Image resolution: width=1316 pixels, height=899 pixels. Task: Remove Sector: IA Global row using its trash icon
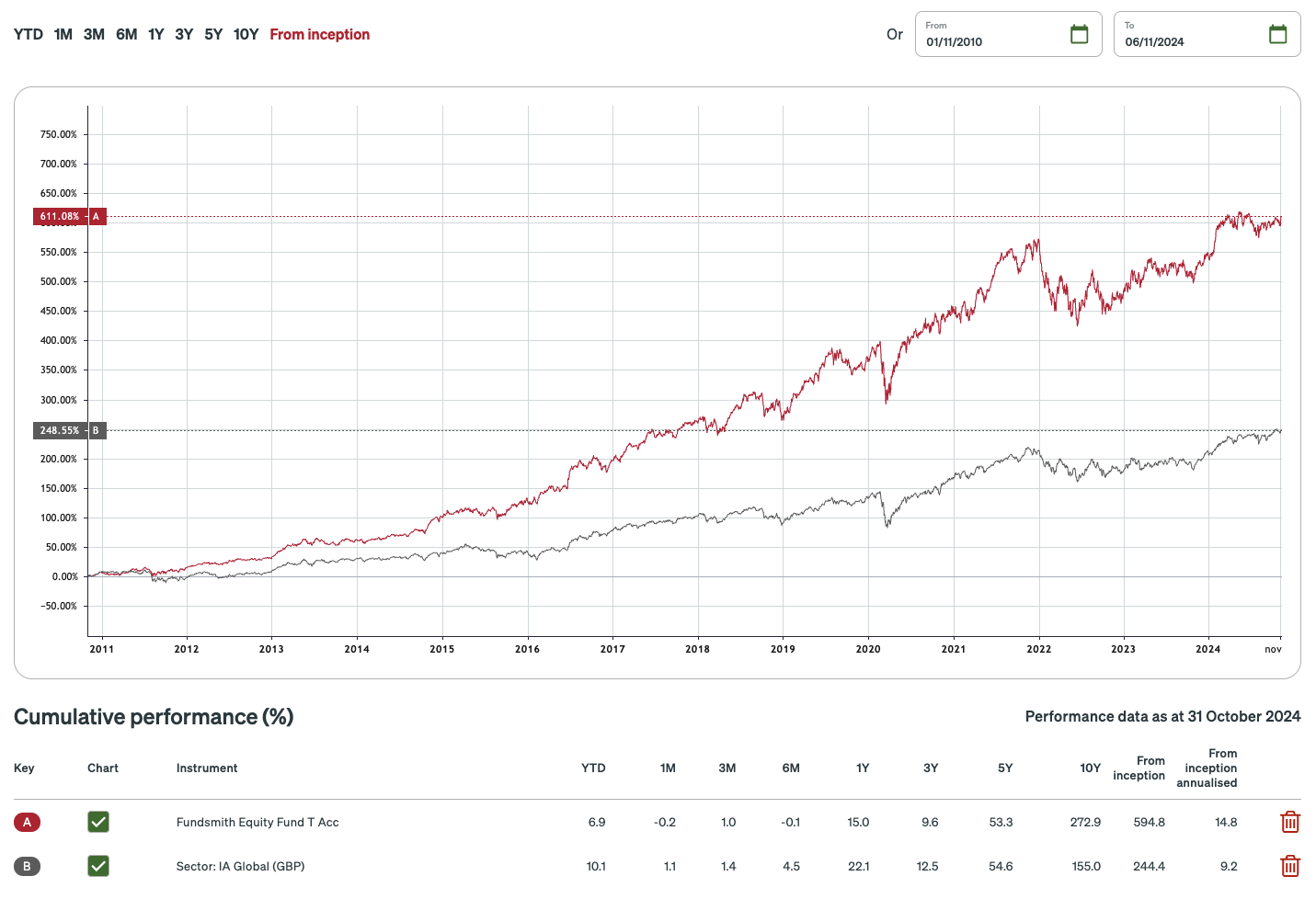(x=1290, y=866)
